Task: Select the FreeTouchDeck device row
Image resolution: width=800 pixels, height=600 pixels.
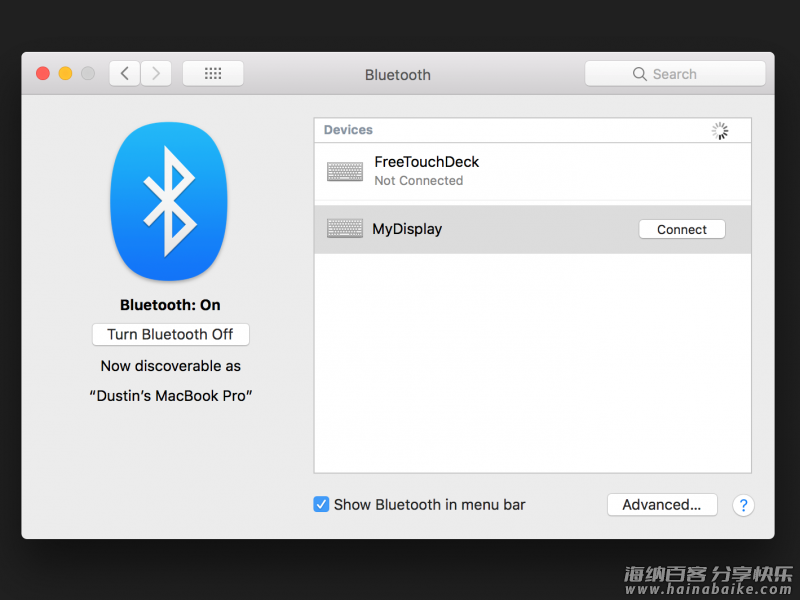Action: (x=533, y=171)
